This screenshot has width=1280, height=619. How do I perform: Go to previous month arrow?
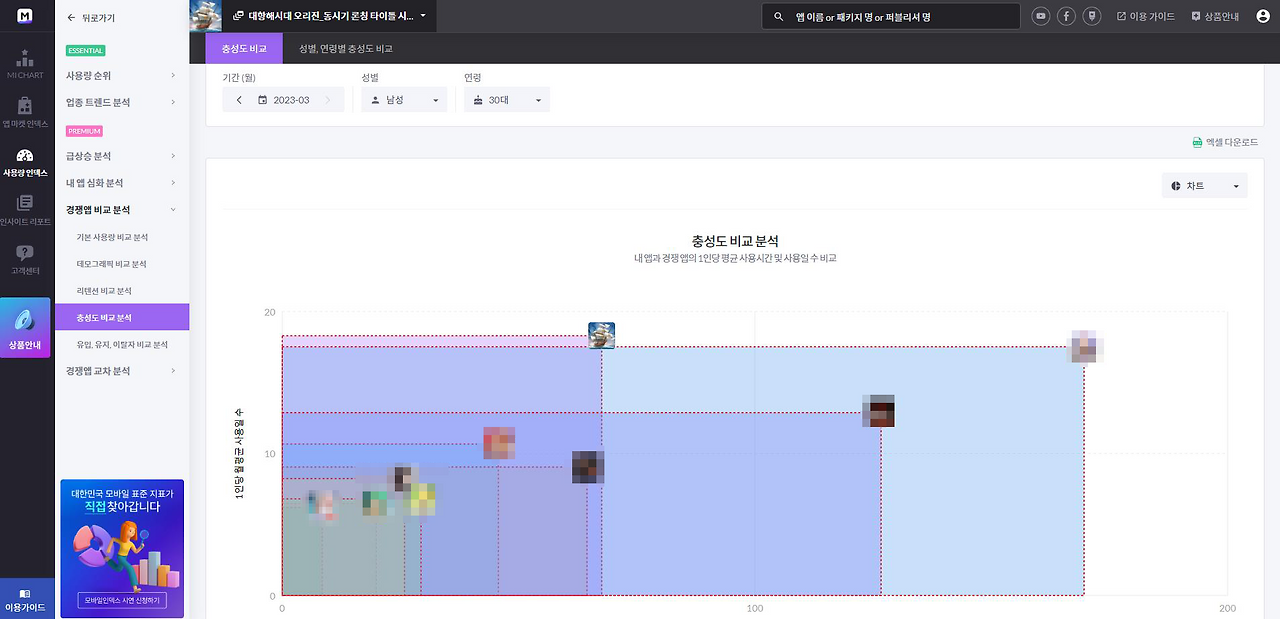click(x=239, y=100)
